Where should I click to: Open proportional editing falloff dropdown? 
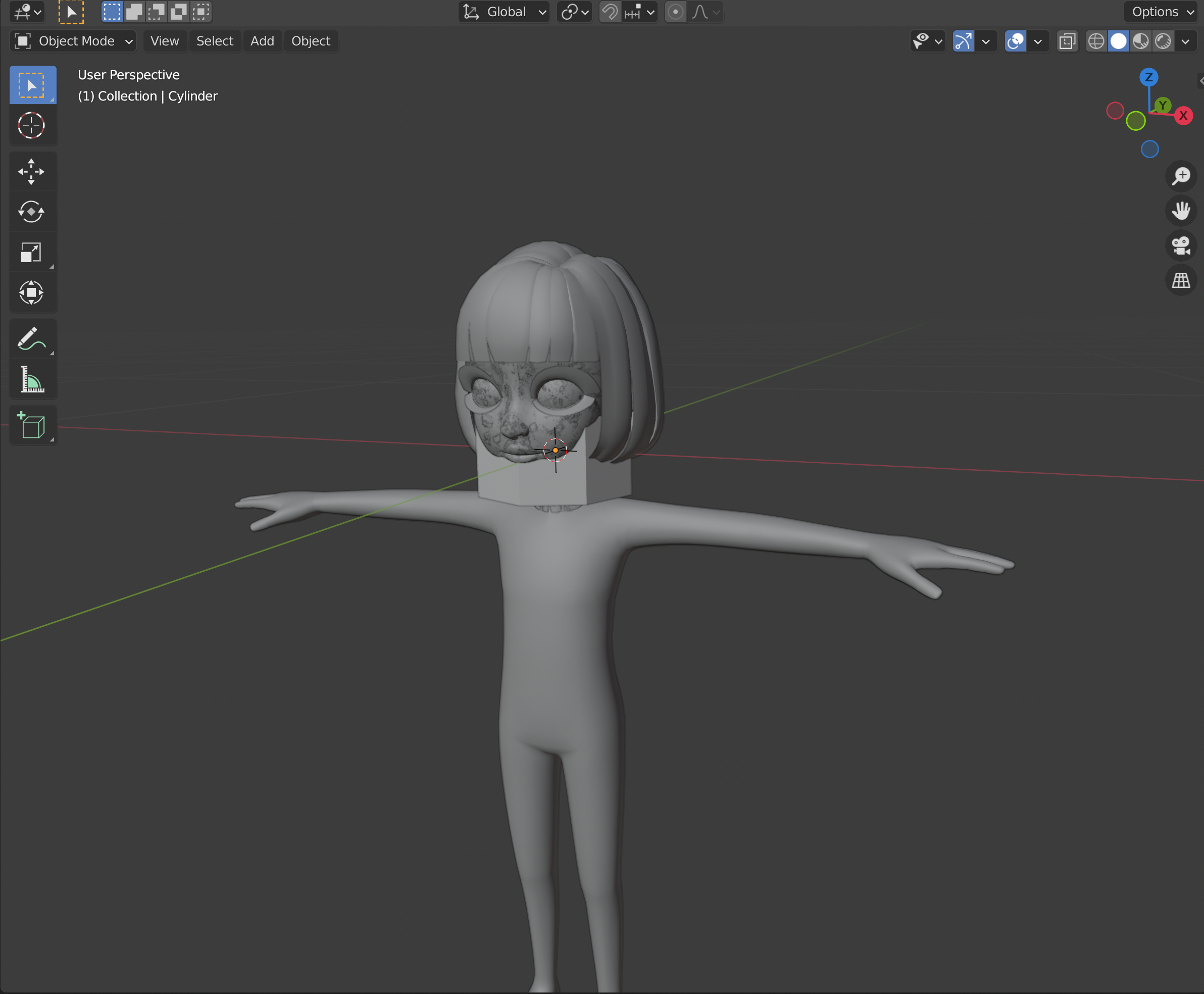tap(706, 12)
